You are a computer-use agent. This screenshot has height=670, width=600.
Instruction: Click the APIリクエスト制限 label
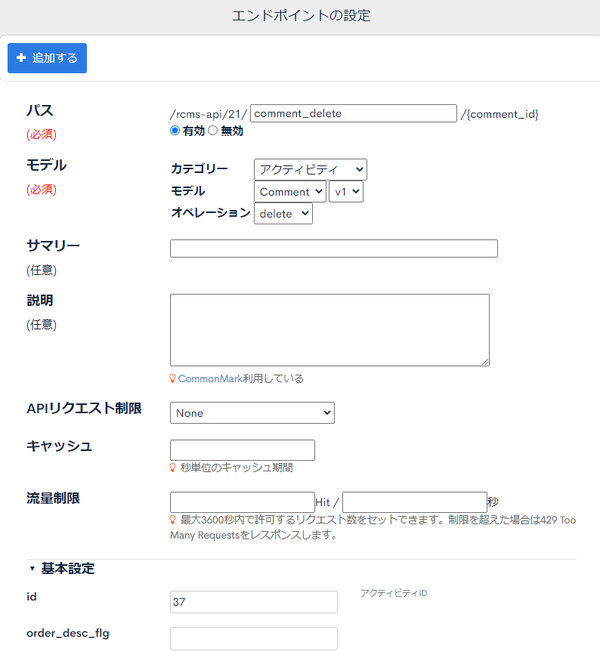point(84,408)
